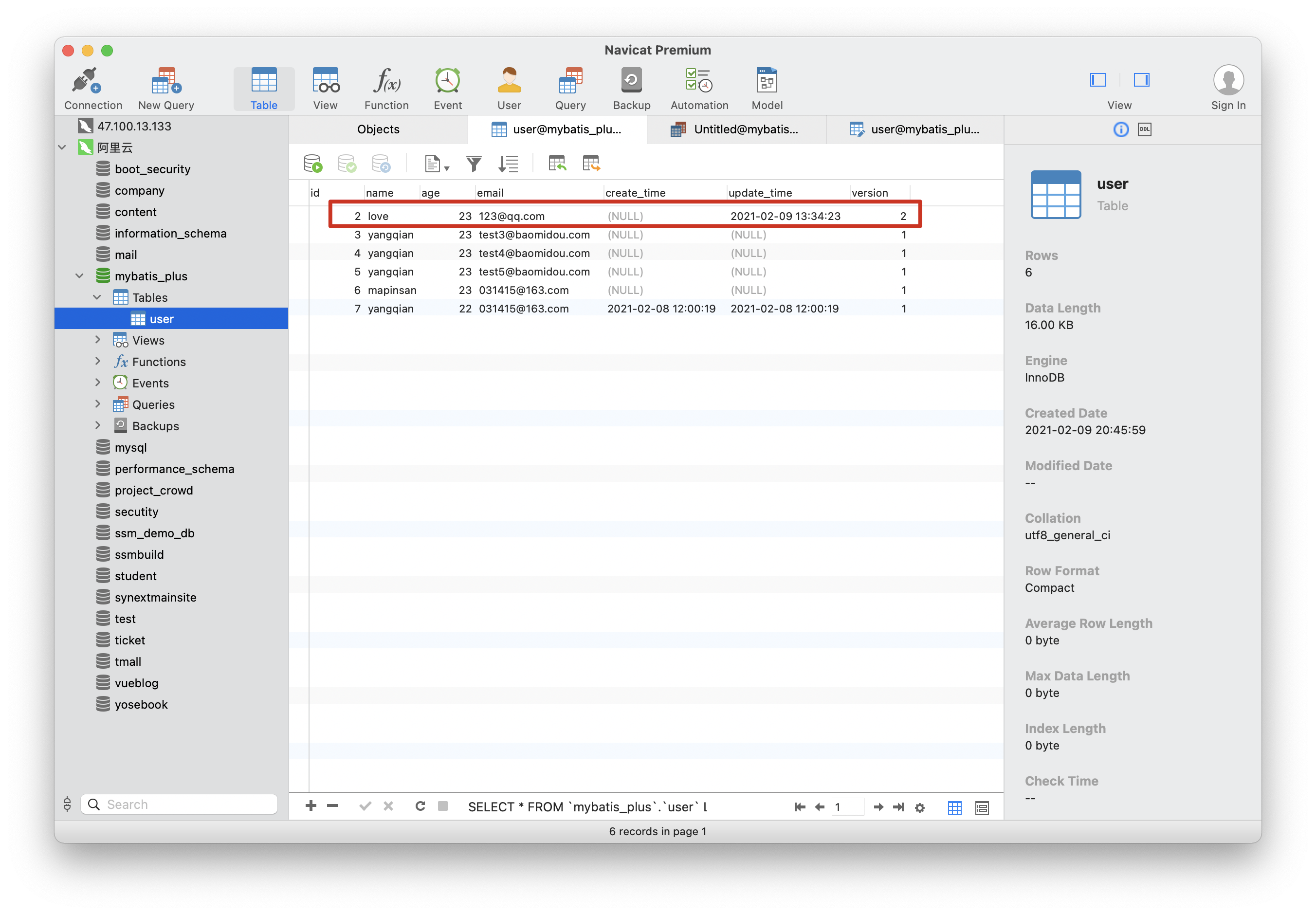Open the Automation toolbar icon
The image size is (1316, 915).
(699, 87)
